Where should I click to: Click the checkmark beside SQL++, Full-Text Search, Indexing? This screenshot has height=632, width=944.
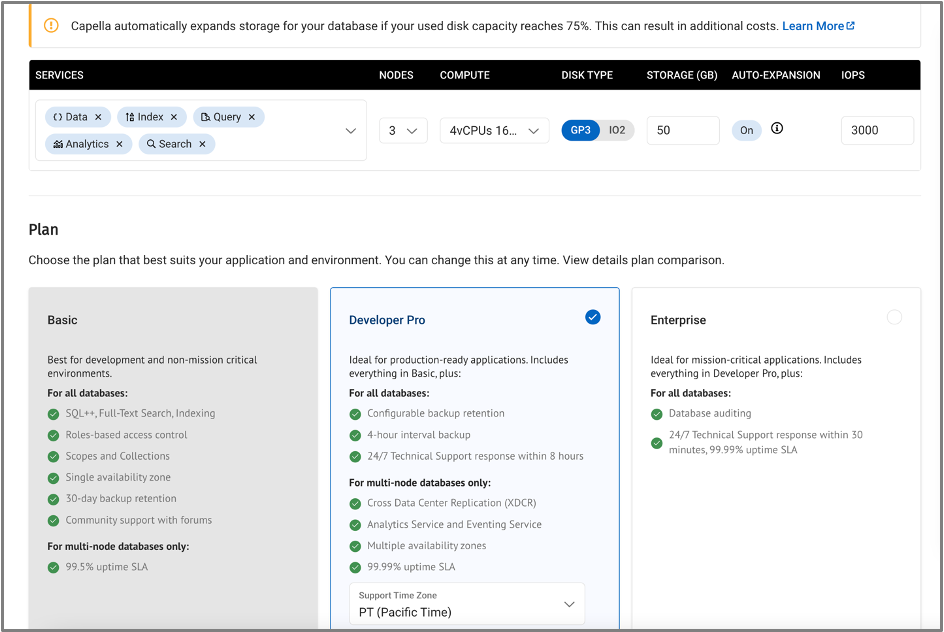coord(54,414)
